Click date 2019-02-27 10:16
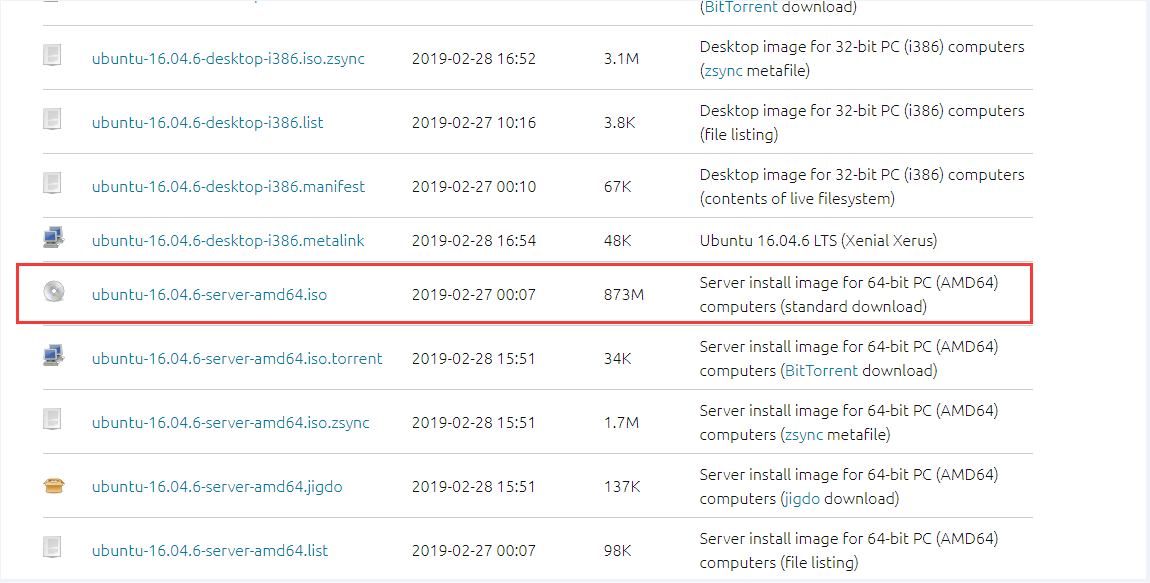The height and width of the screenshot is (583, 1150). [x=474, y=122]
